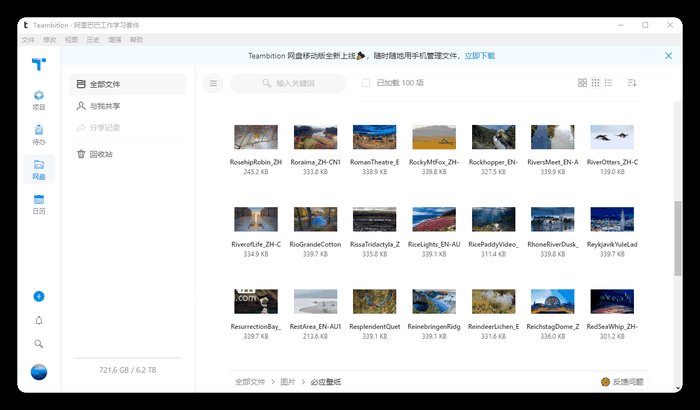Select the RiversMeet_EN-A thumbnail
Screen dimensions: 700x410
[x=553, y=137]
